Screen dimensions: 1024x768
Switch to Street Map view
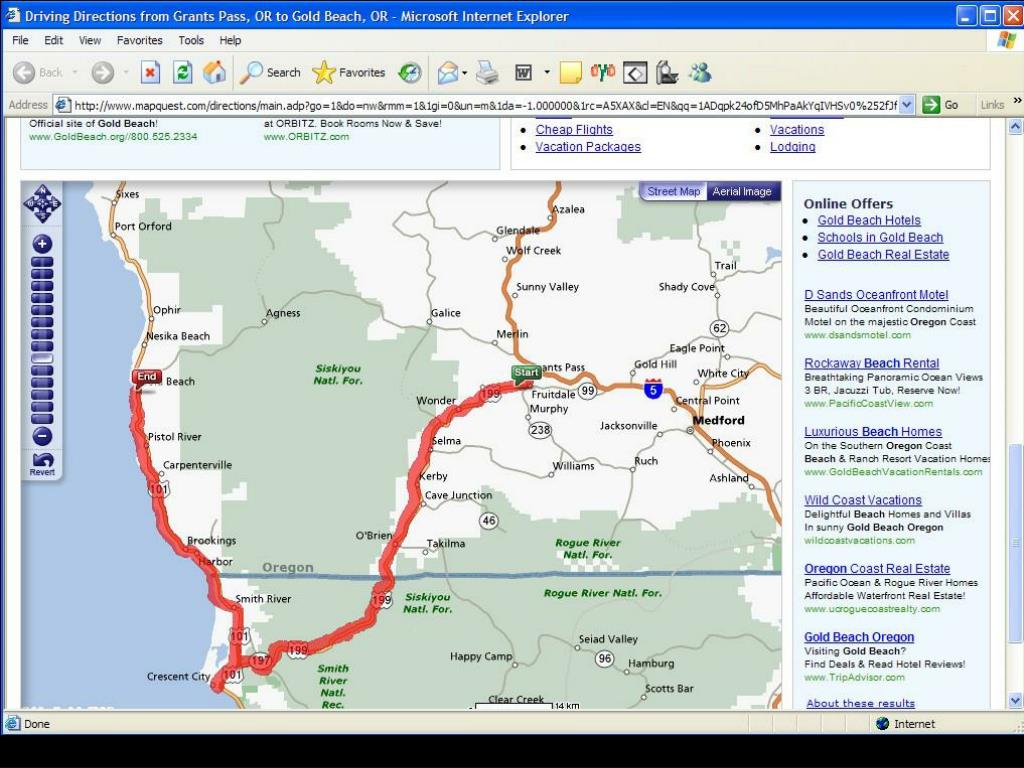click(673, 191)
